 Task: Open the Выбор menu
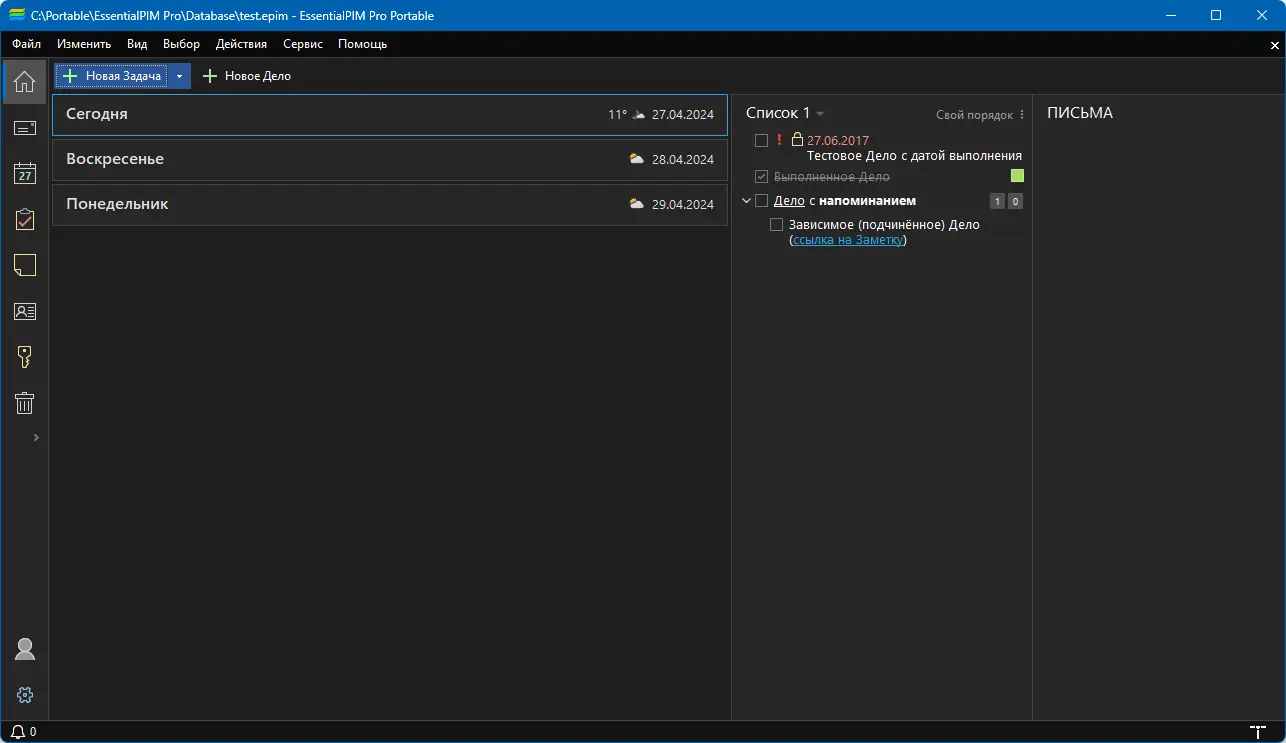pos(181,44)
